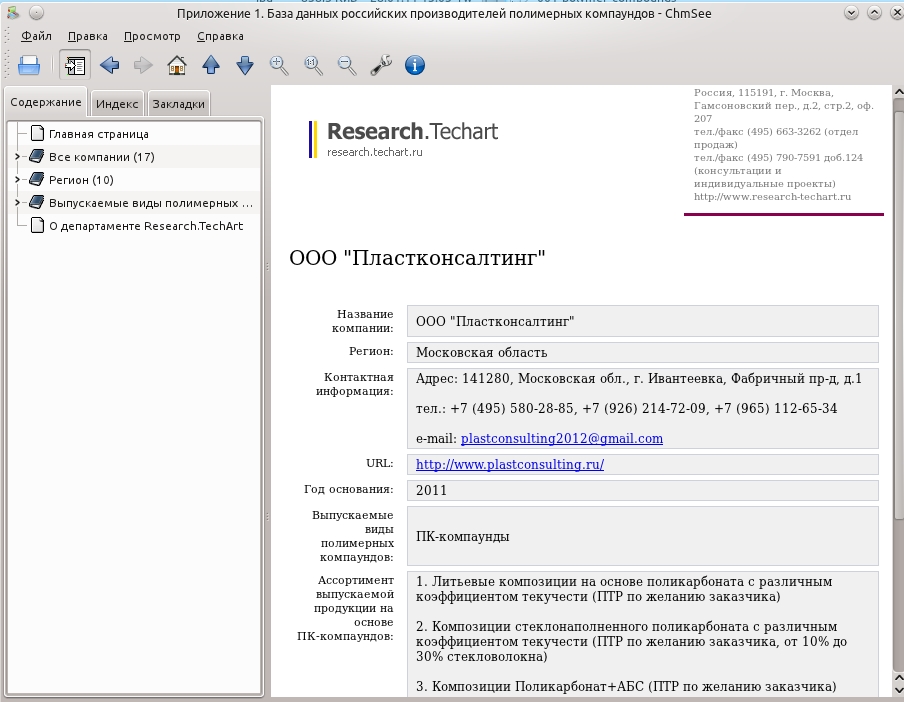
Task: Click the scrollbar down arrow at bottom
Action: (x=898, y=689)
